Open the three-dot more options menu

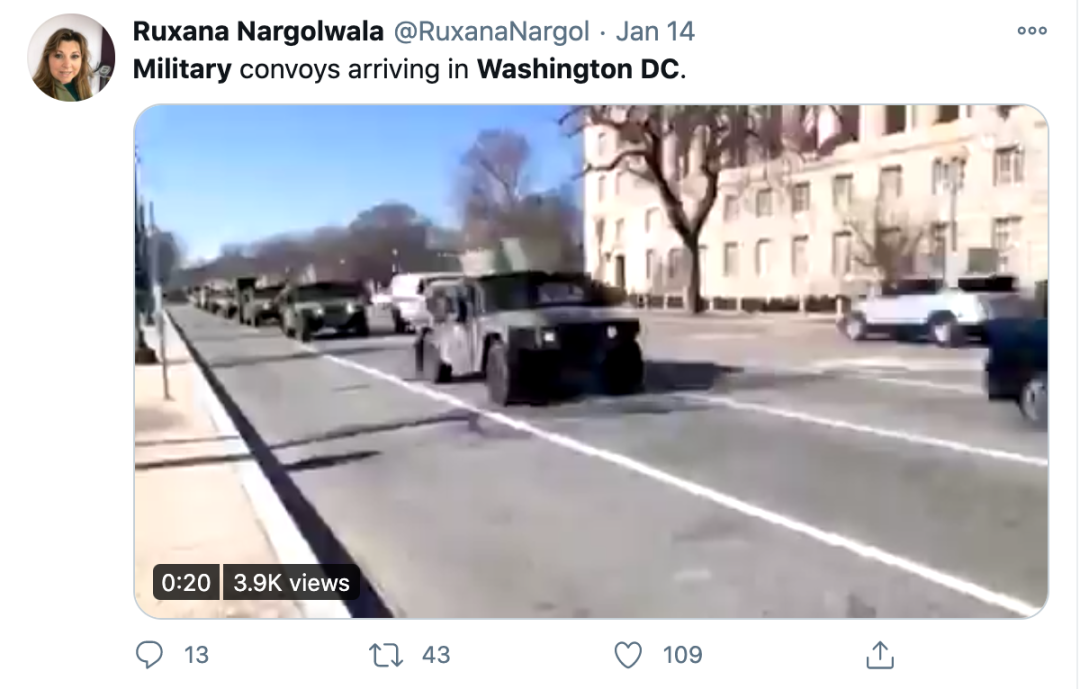(1032, 31)
